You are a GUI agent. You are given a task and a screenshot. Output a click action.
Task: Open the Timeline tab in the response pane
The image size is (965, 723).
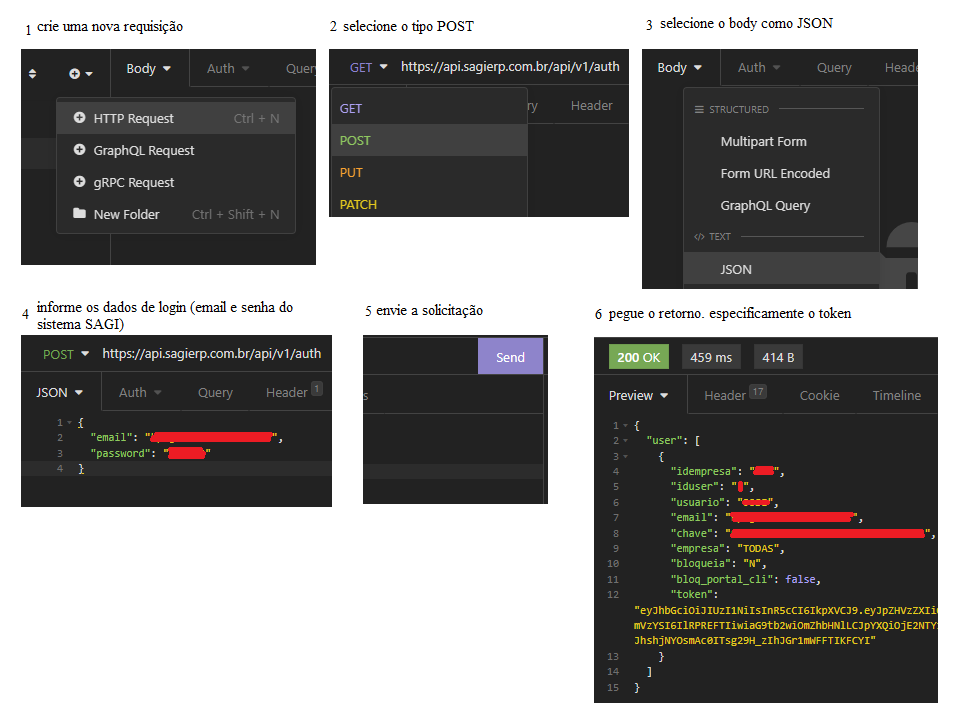tap(897, 396)
